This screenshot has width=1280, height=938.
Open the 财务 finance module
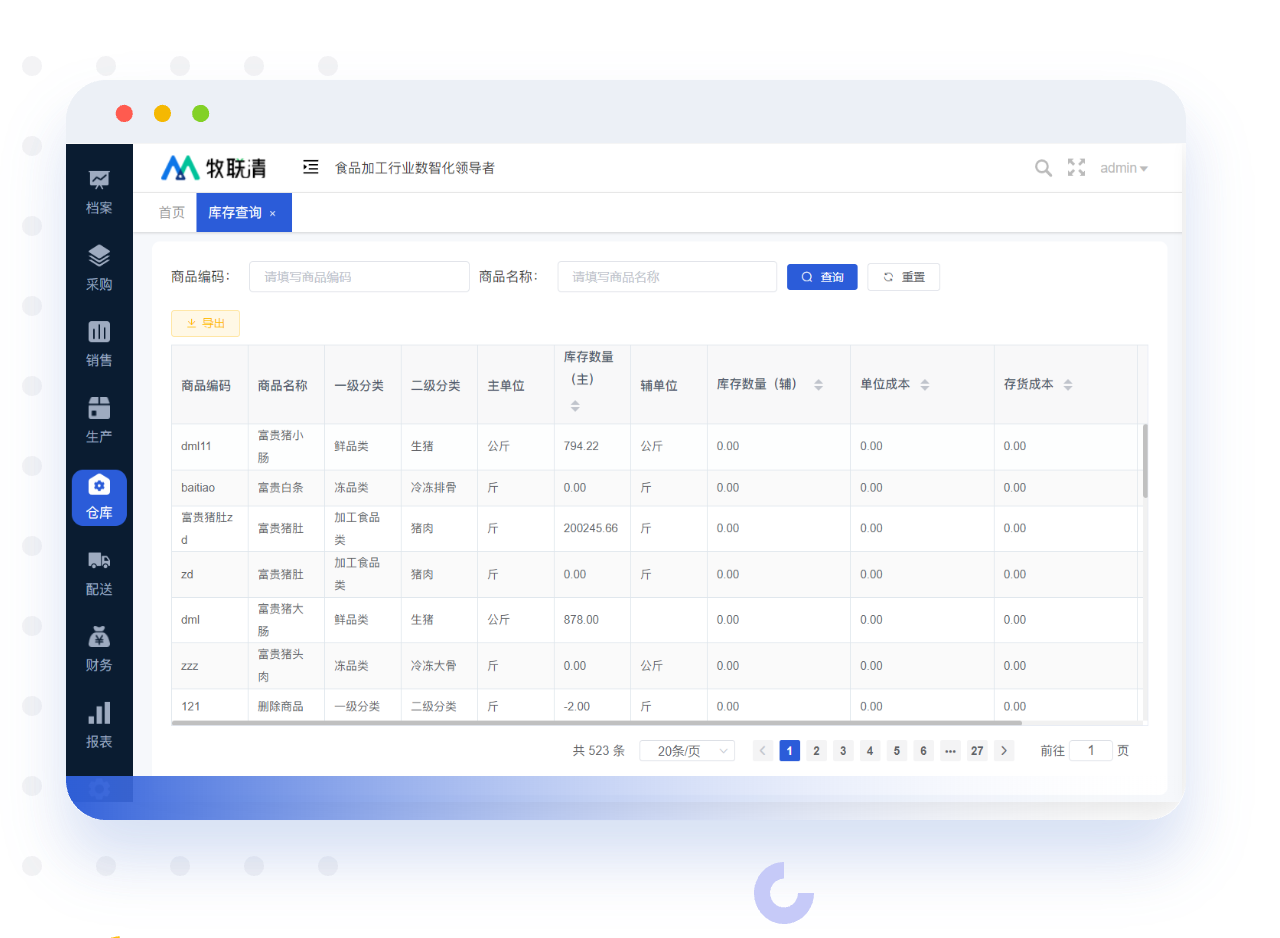pos(99,649)
